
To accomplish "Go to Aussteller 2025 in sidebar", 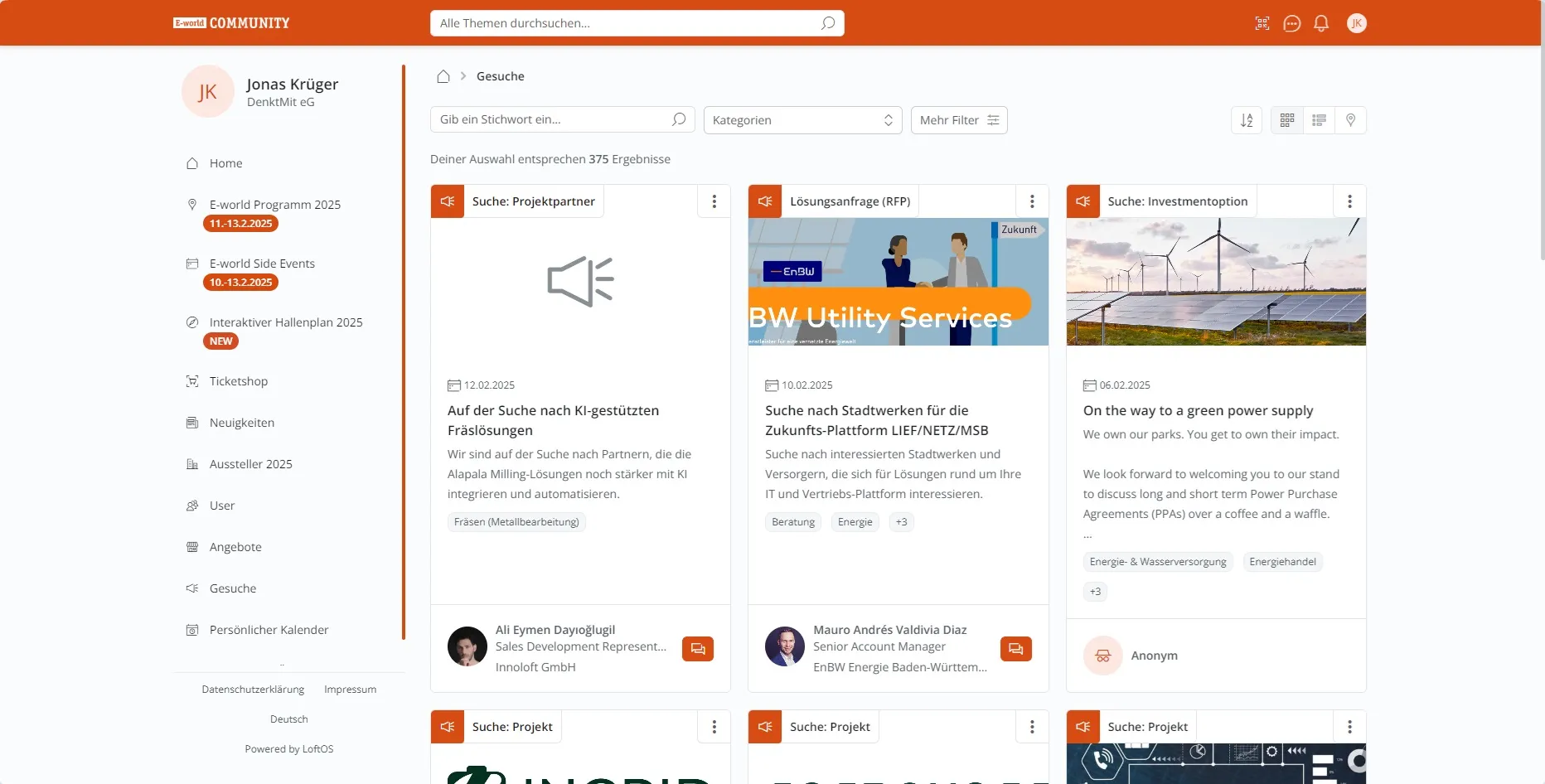I will [250, 464].
